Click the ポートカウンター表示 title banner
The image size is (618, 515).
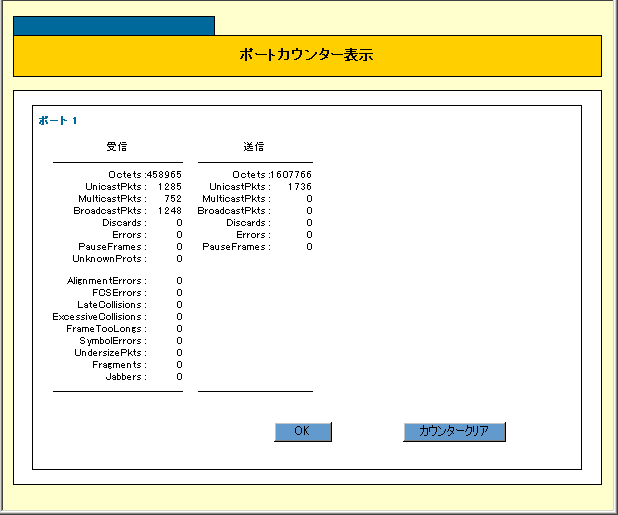tap(306, 56)
